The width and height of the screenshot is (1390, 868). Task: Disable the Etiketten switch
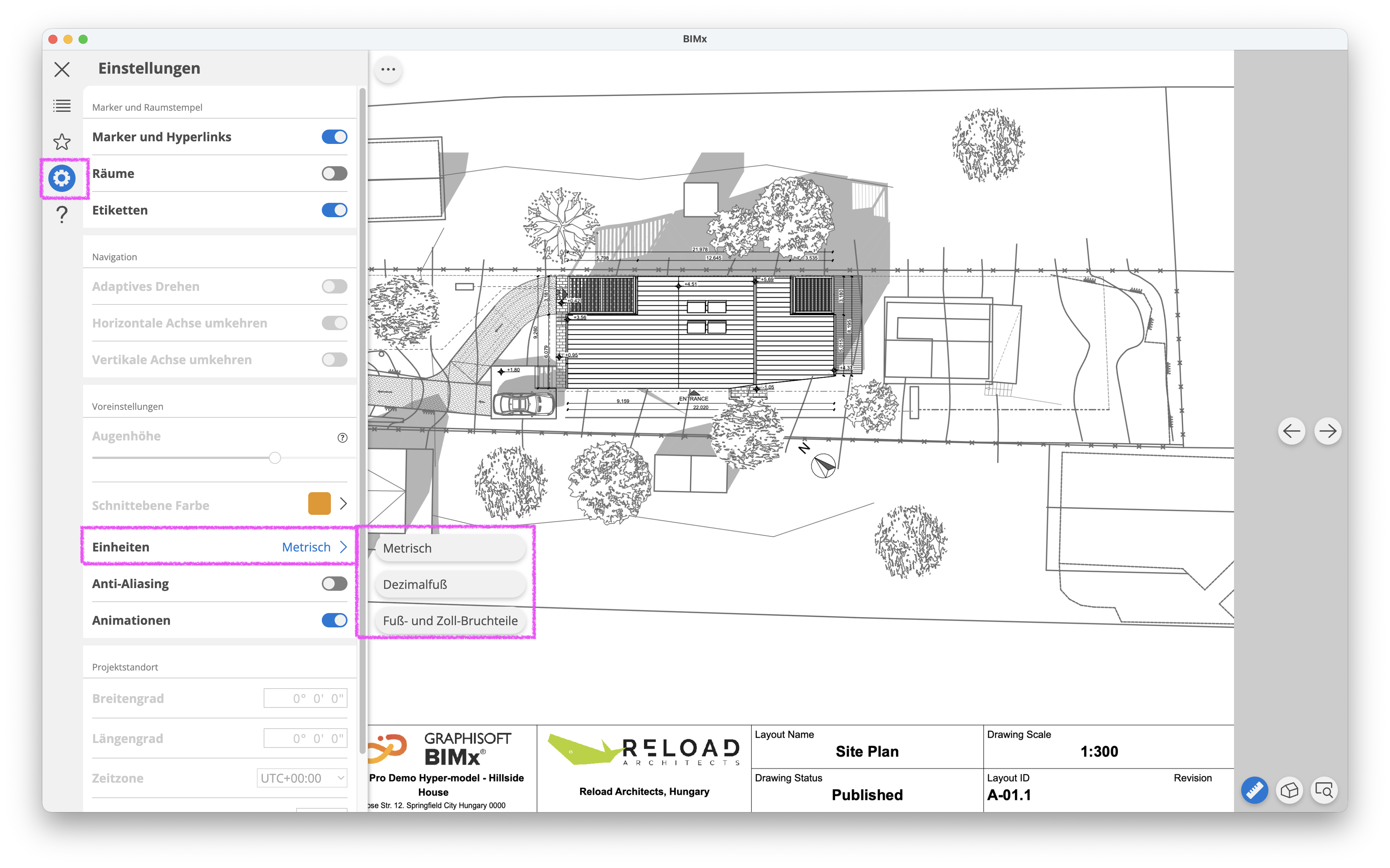[335, 210]
